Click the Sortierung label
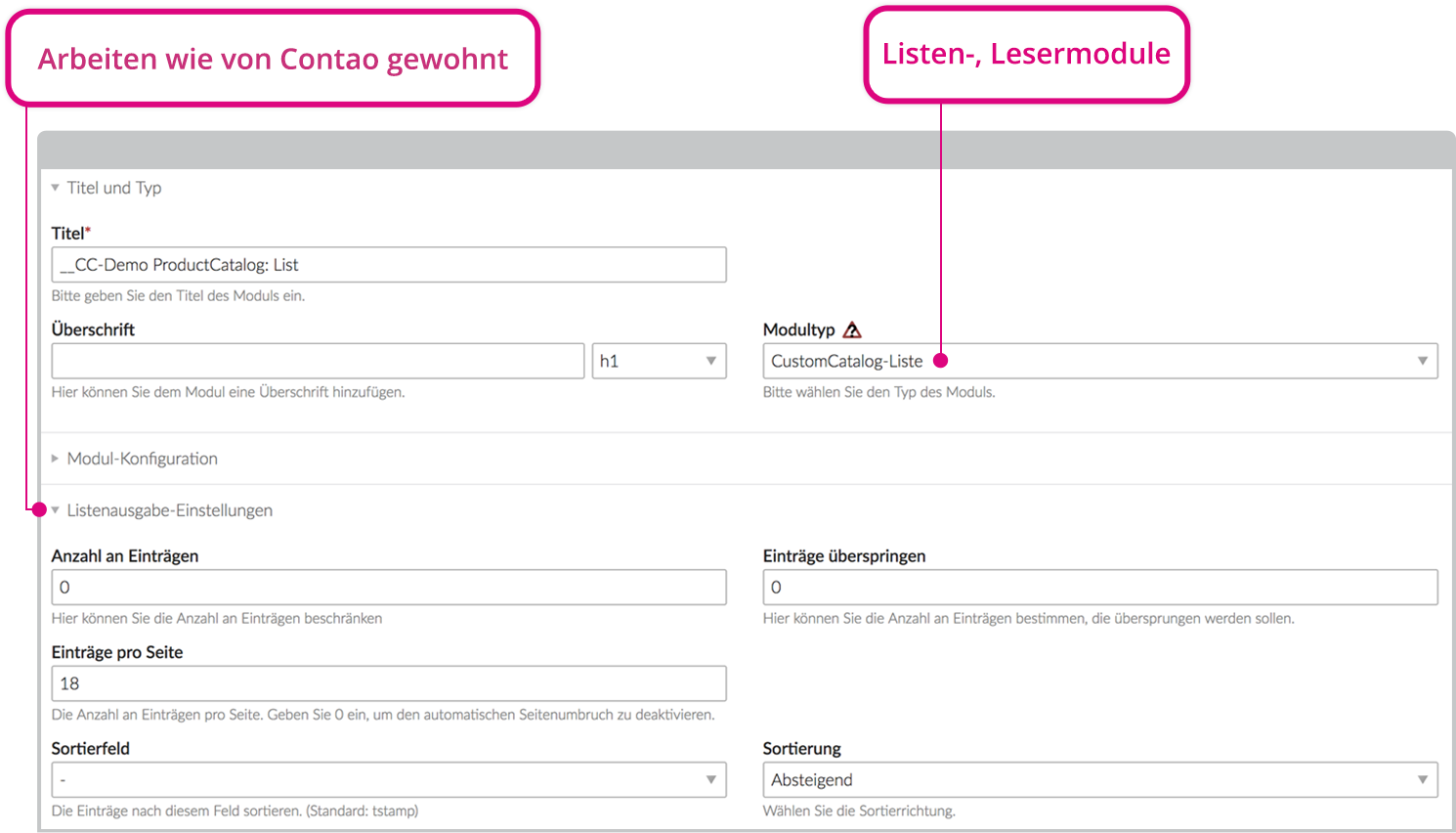The image size is (1456, 833). (802, 749)
